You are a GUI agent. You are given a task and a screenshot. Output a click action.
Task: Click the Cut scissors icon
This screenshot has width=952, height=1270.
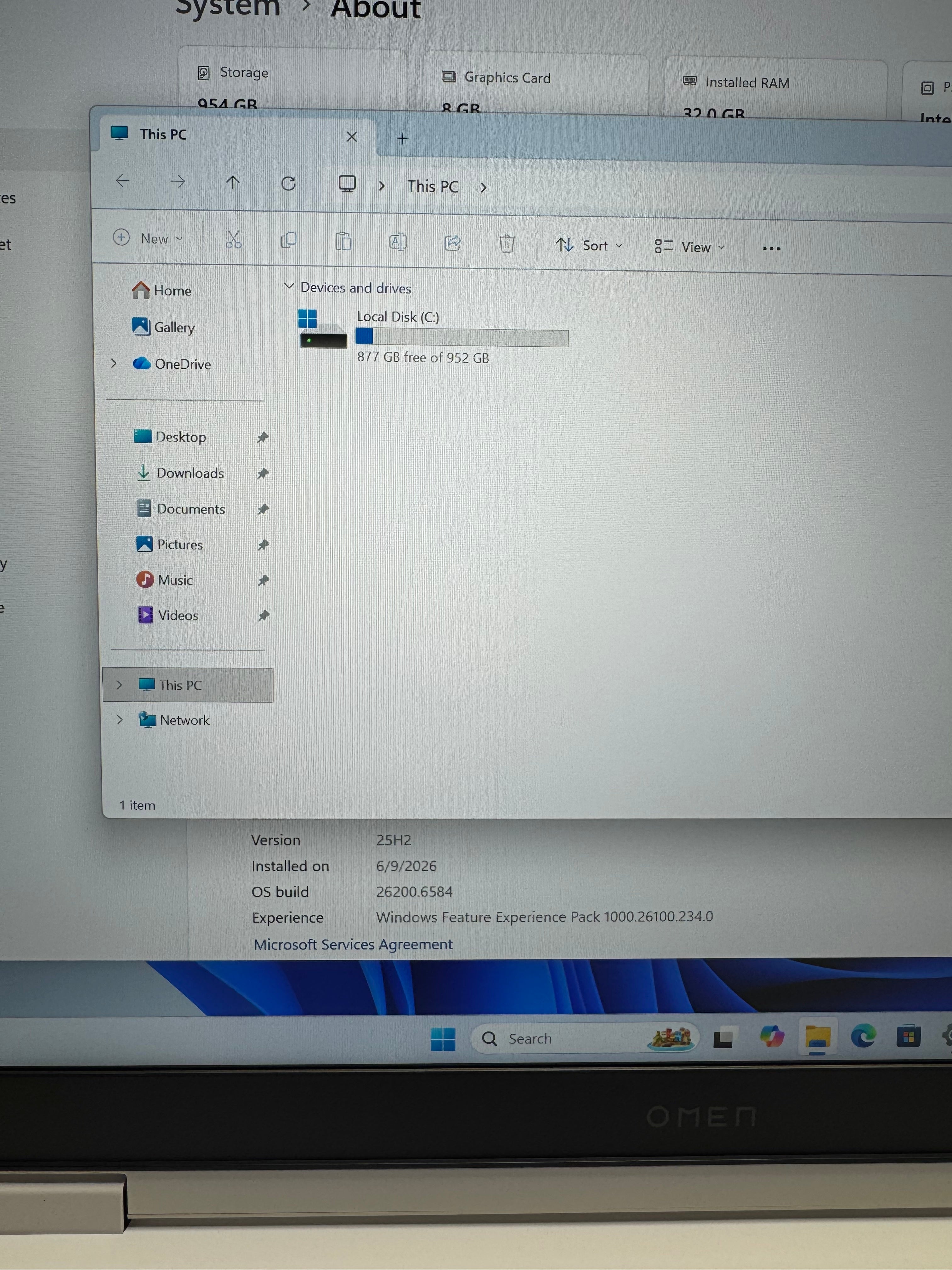tap(234, 240)
